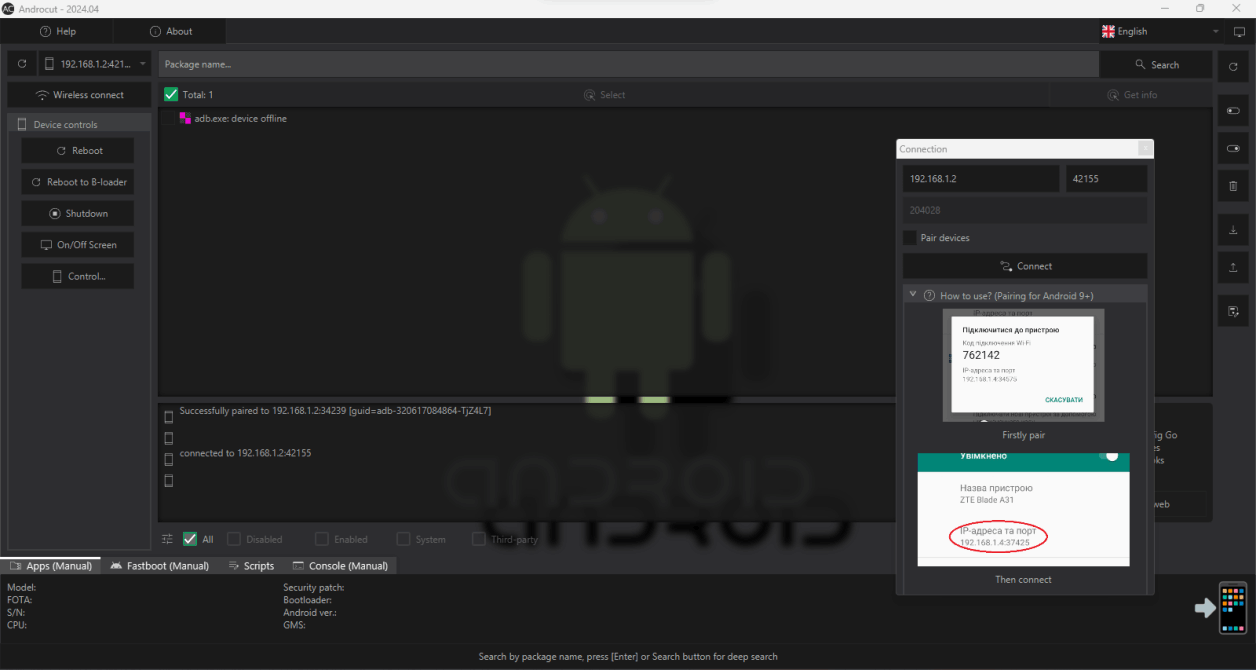Toggle the All packages checkbox
The height and width of the screenshot is (670, 1256).
[190, 538]
